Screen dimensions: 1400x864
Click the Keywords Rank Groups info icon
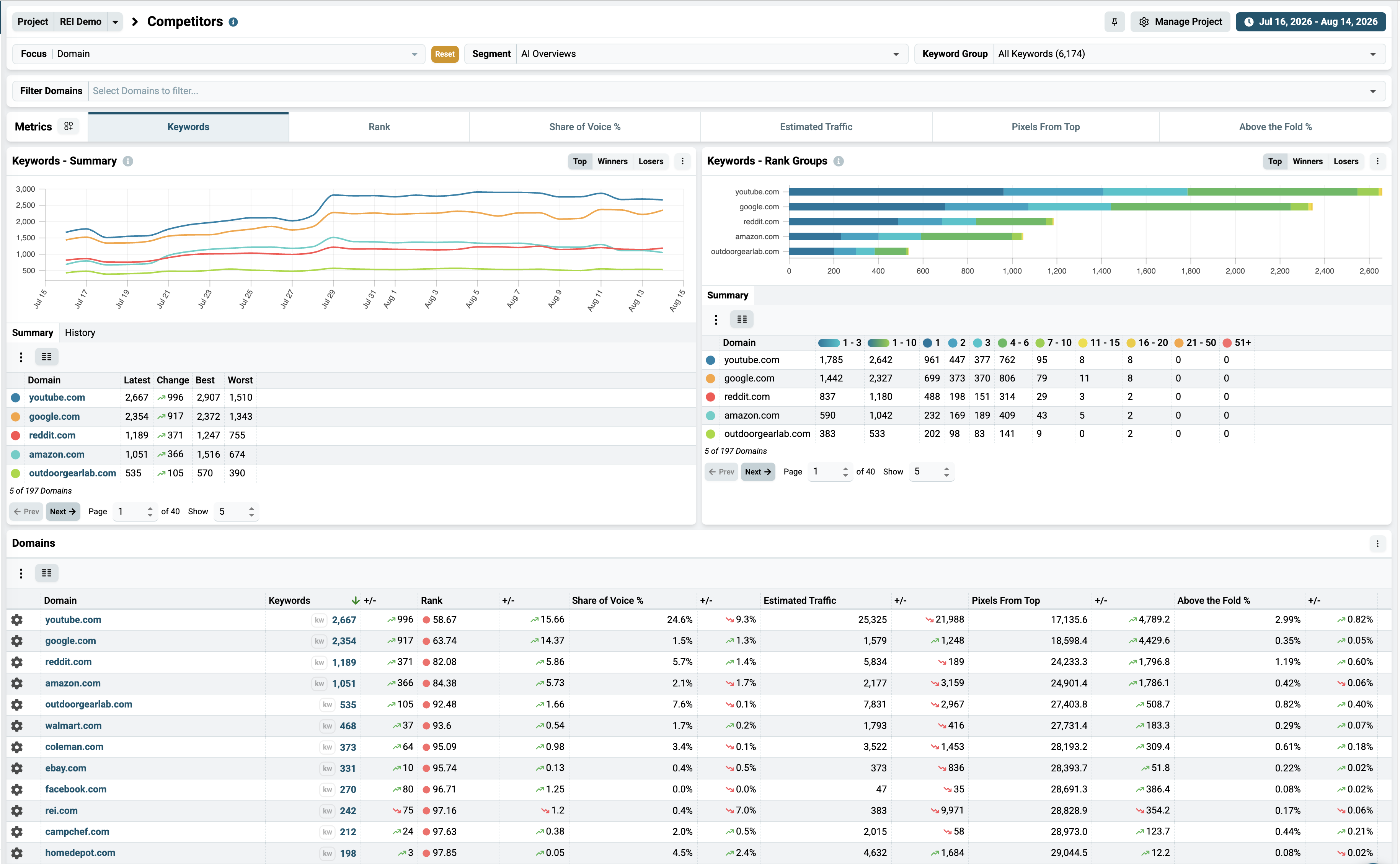click(x=838, y=161)
